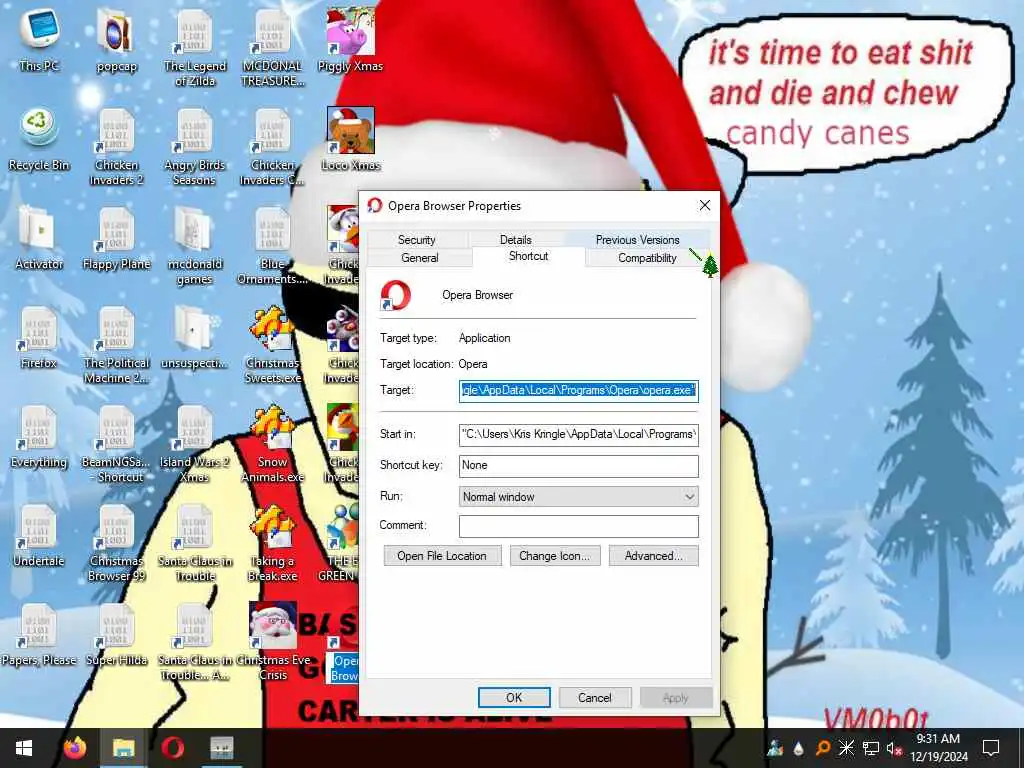Select the Christmas Sweets.exe icon

click(273, 345)
